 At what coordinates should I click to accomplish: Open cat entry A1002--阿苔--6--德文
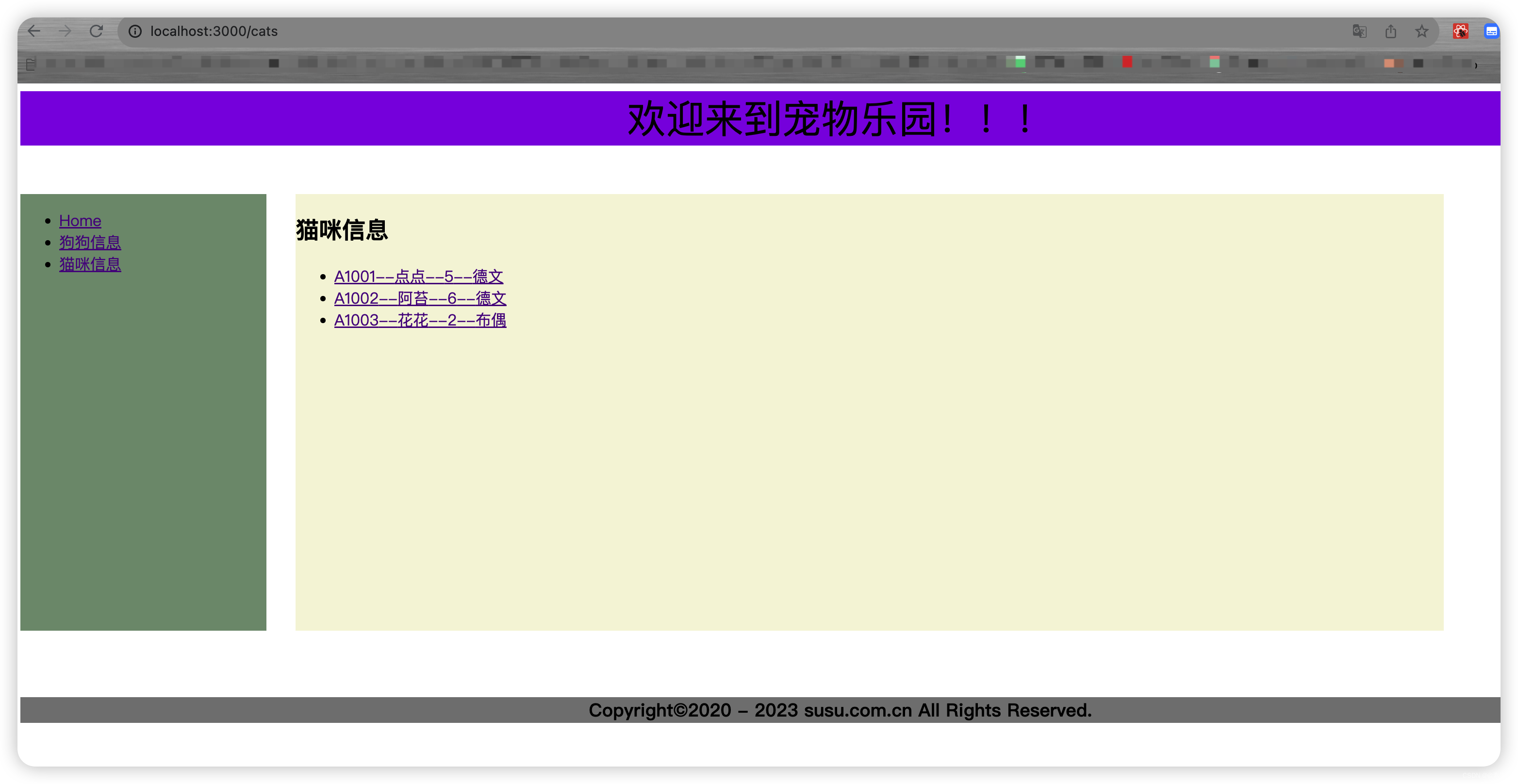tap(420, 298)
